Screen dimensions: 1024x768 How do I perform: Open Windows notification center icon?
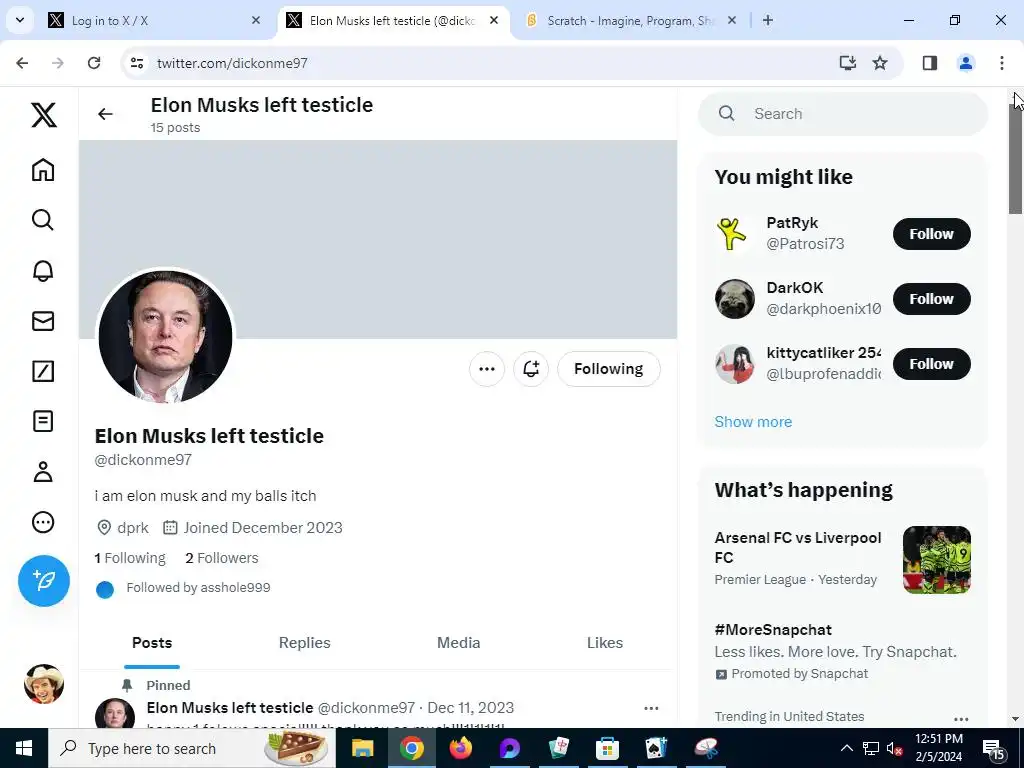click(993, 748)
